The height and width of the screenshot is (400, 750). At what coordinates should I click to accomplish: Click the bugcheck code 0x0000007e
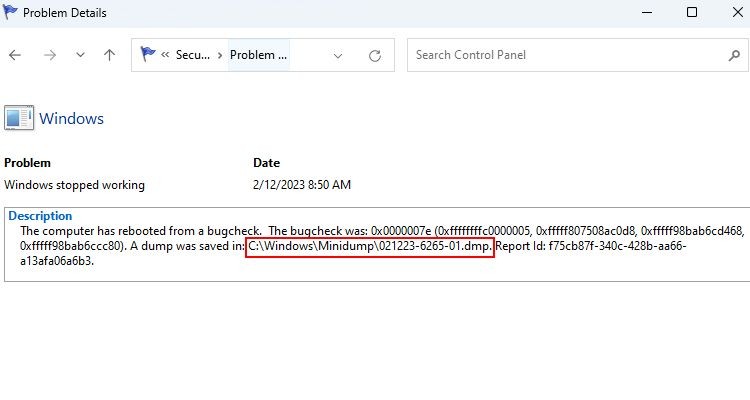tap(401, 231)
